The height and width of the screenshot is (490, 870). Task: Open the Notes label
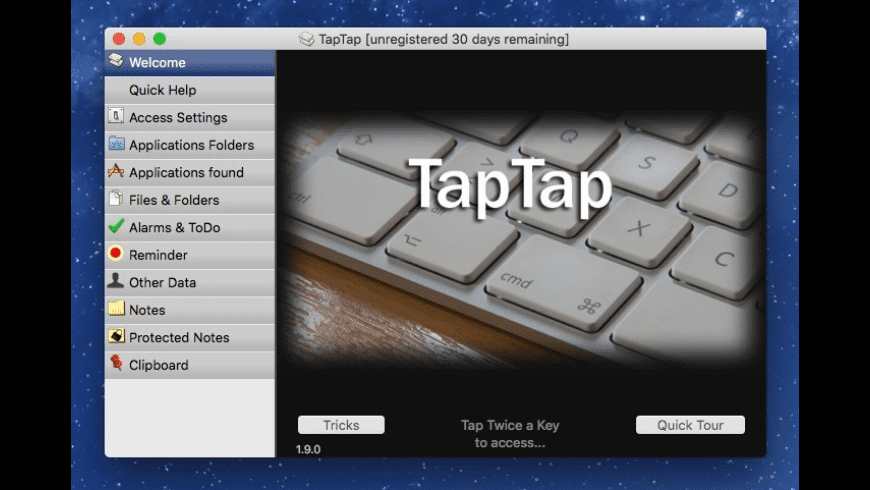click(147, 310)
